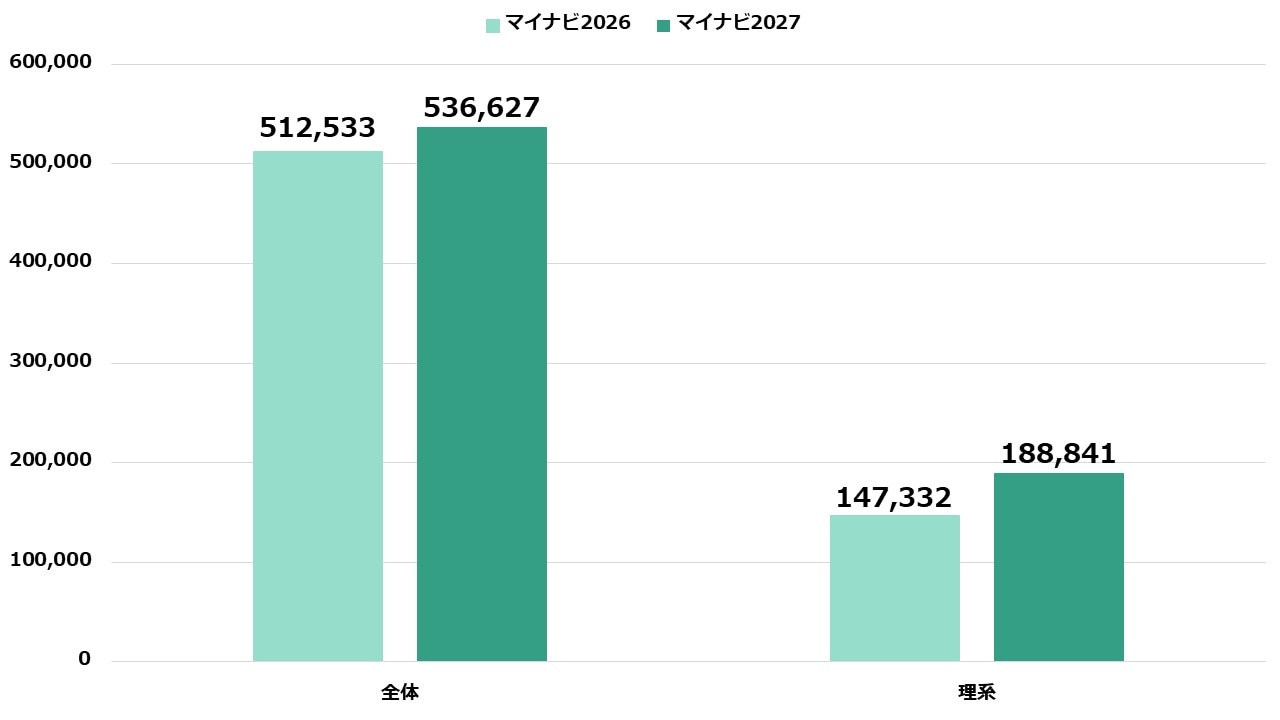Click the 512,533 data label

pyautogui.click(x=318, y=128)
